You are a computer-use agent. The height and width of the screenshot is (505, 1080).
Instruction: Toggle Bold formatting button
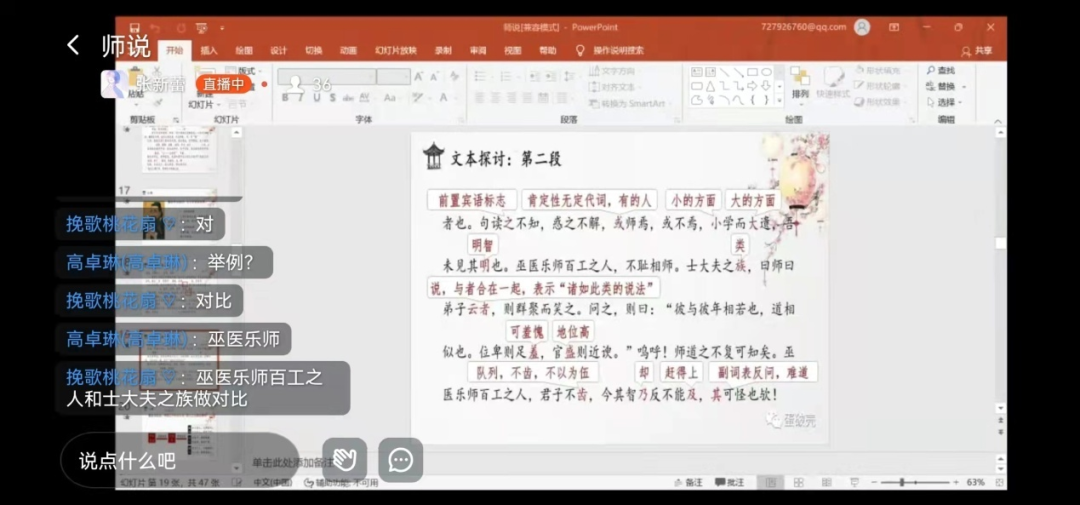(x=284, y=98)
